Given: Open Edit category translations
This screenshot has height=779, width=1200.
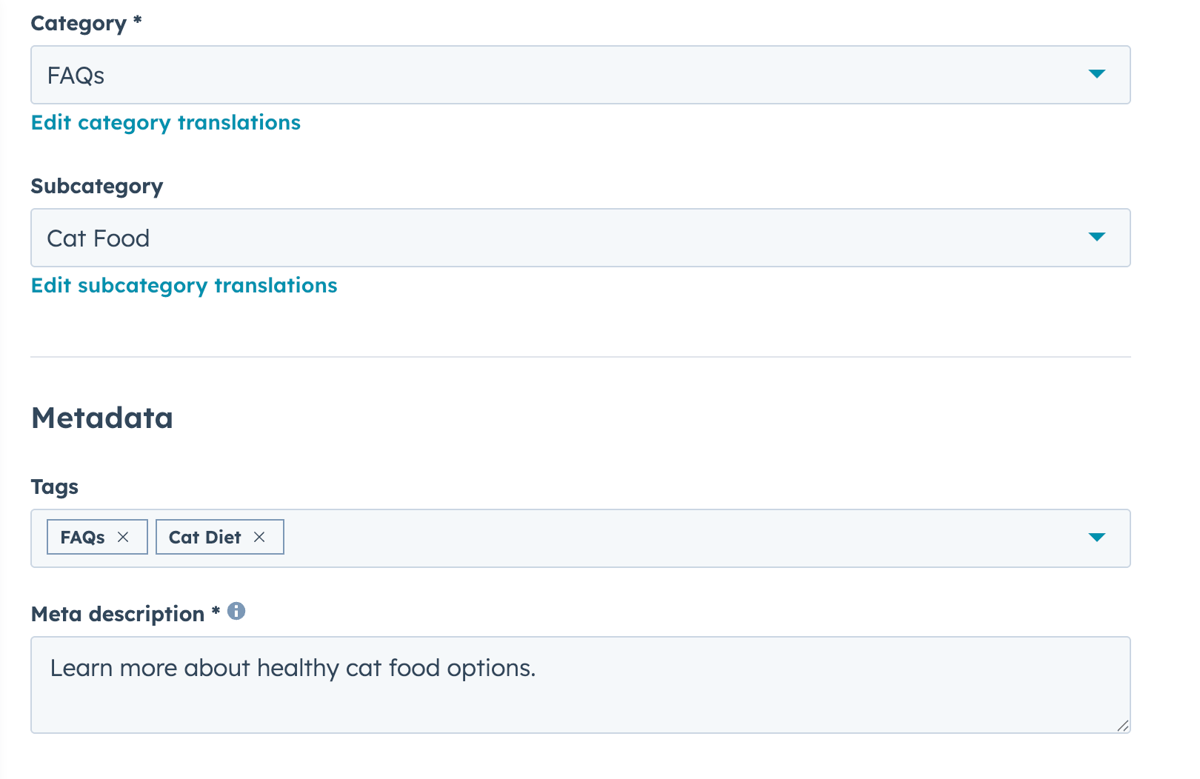Looking at the screenshot, I should pyautogui.click(x=165, y=122).
